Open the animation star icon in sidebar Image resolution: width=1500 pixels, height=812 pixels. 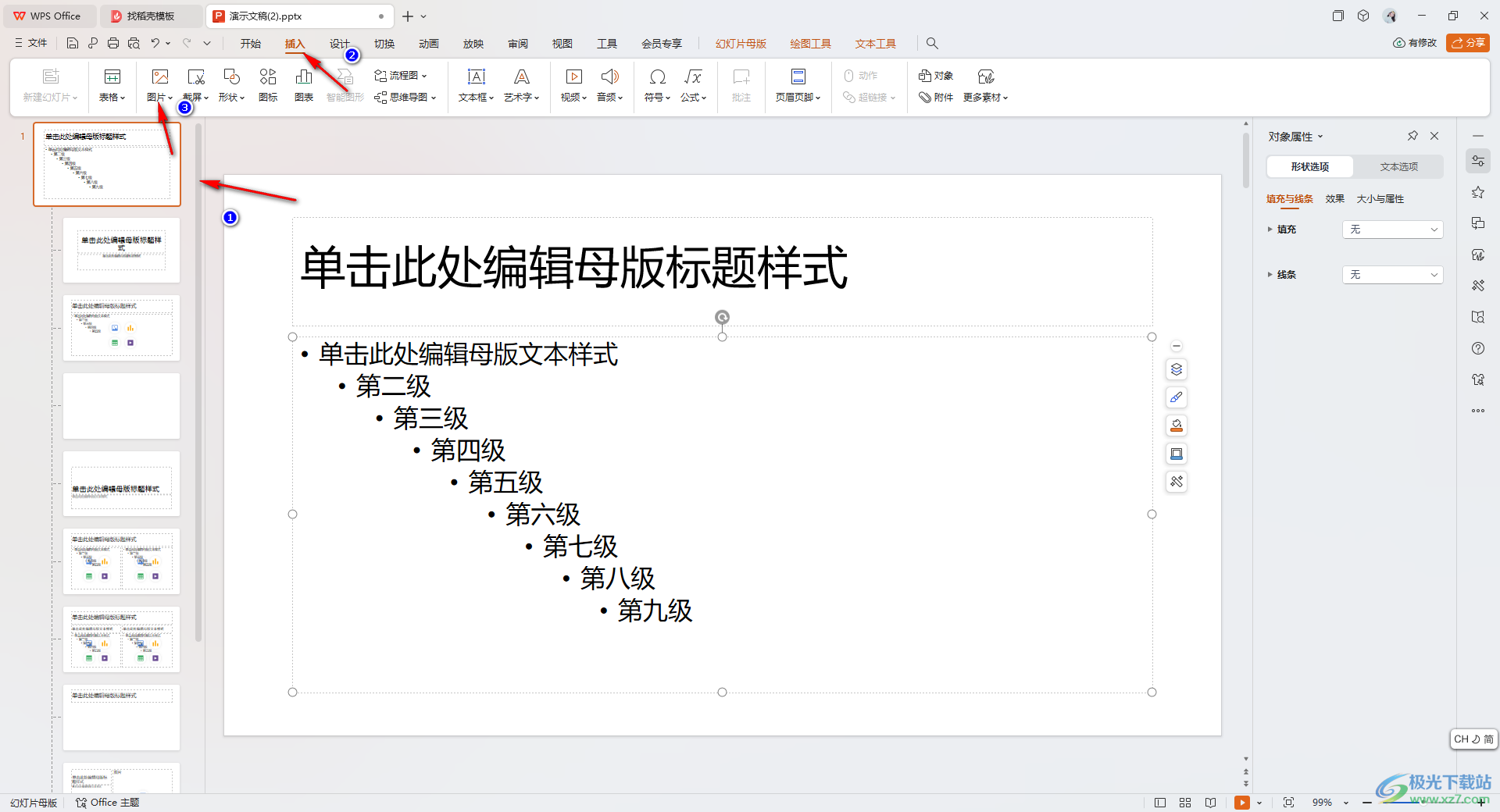1478,192
